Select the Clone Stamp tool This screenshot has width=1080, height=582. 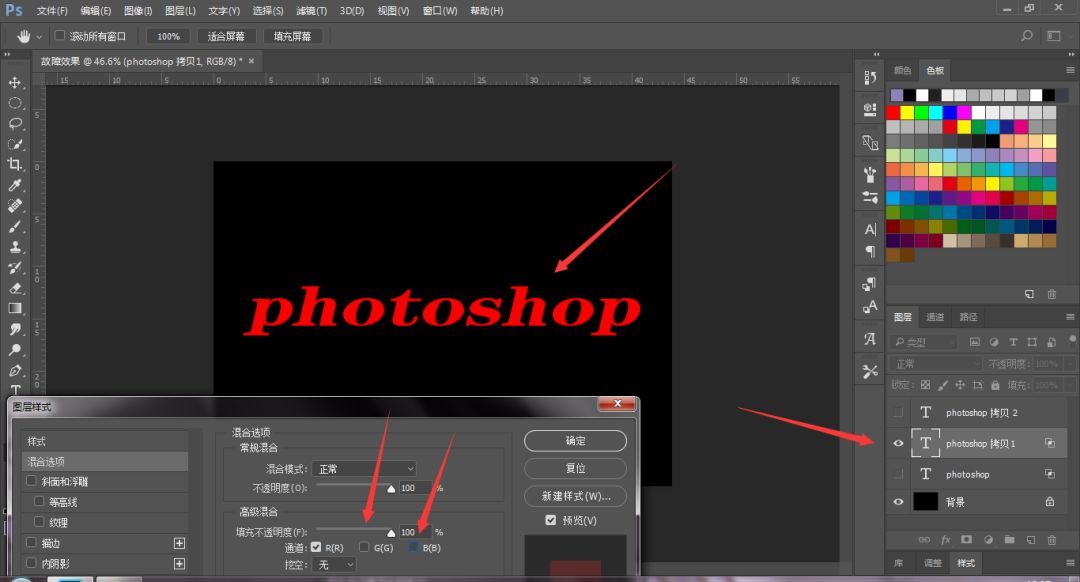tap(14, 247)
